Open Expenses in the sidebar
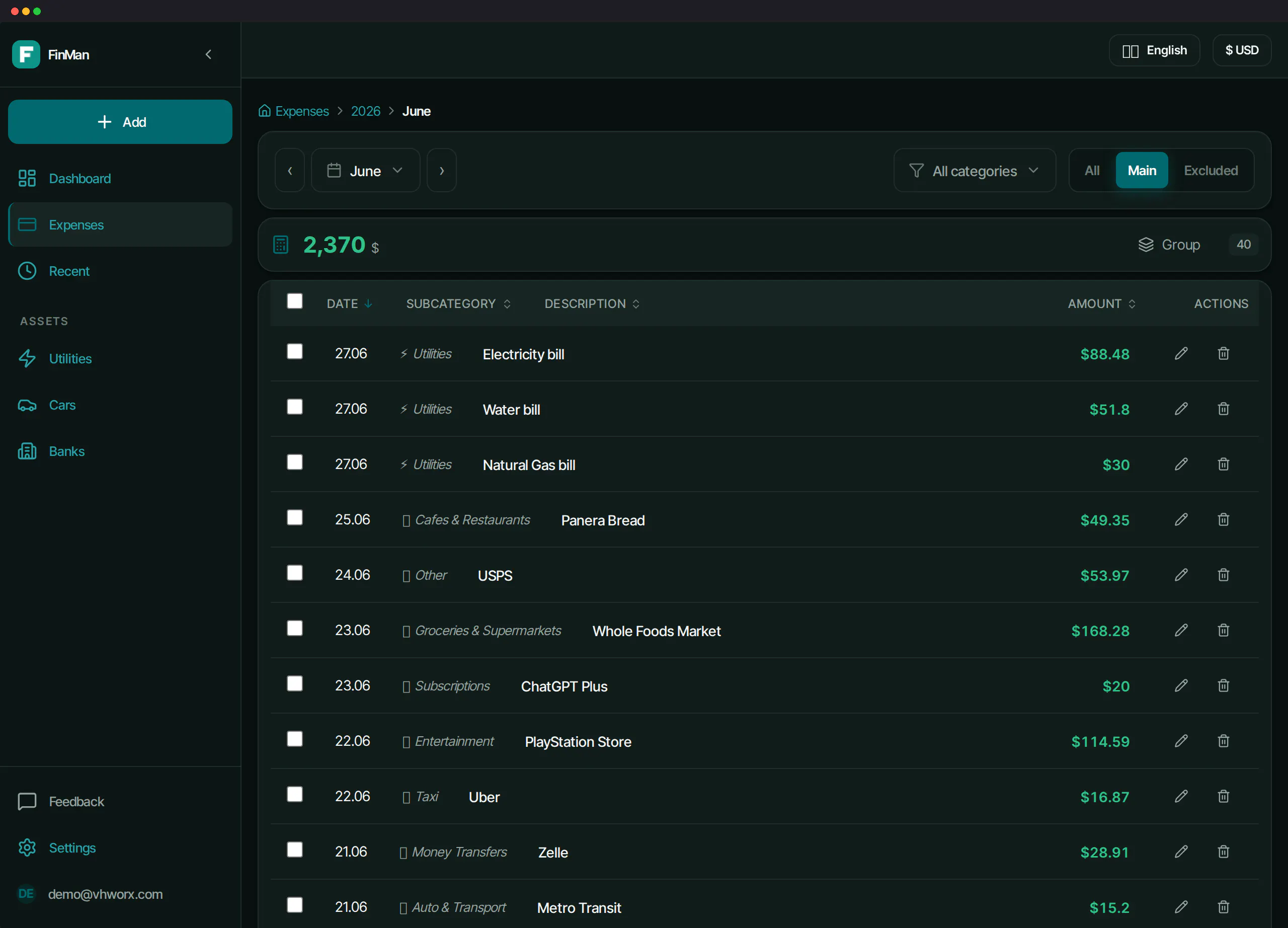The height and width of the screenshot is (928, 1288). (x=120, y=225)
